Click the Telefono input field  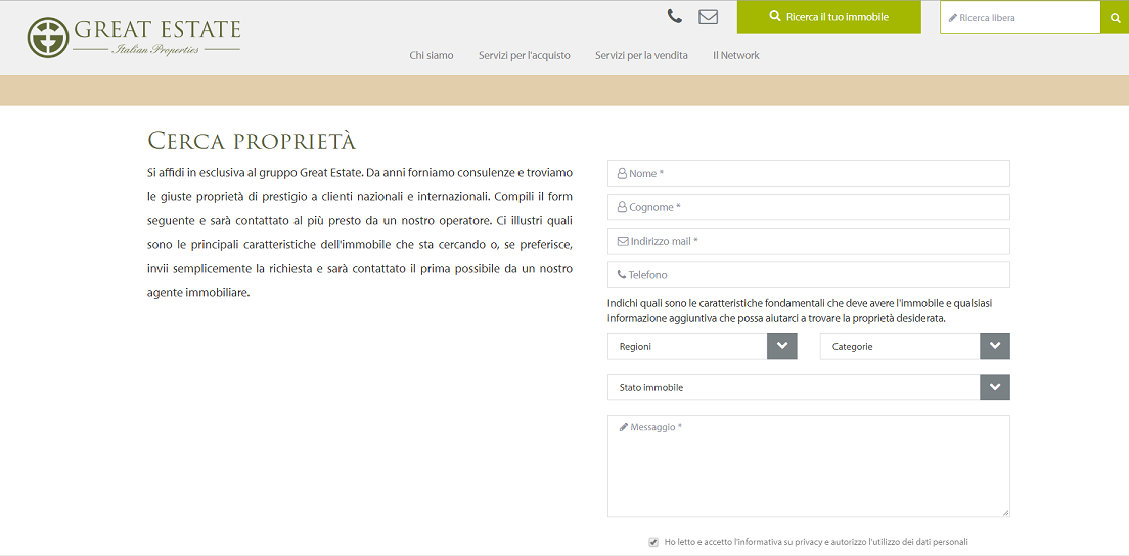point(808,275)
